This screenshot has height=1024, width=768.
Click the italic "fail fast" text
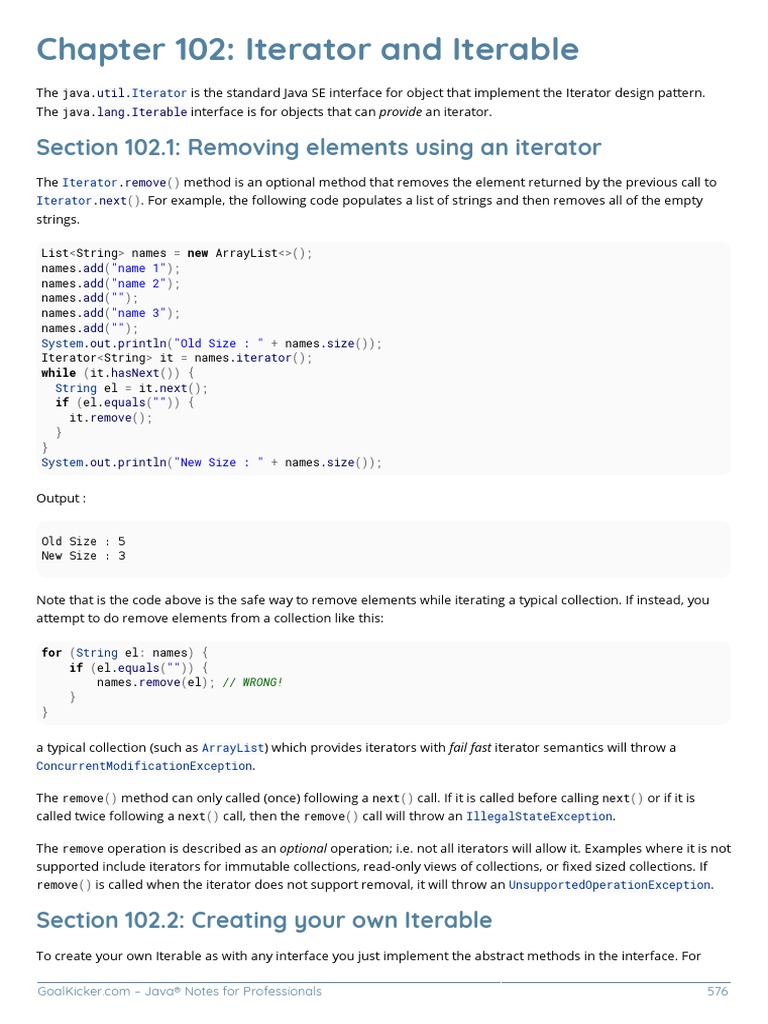(469, 748)
